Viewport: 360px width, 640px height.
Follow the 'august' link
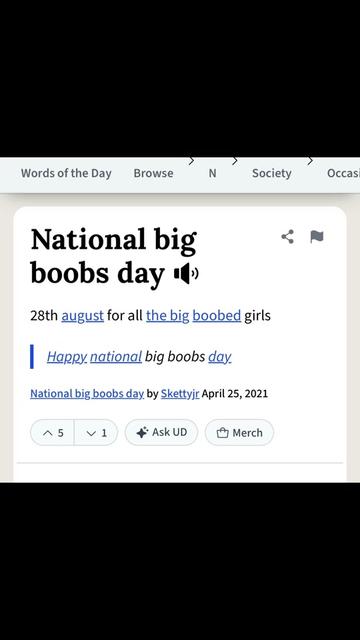(82, 316)
